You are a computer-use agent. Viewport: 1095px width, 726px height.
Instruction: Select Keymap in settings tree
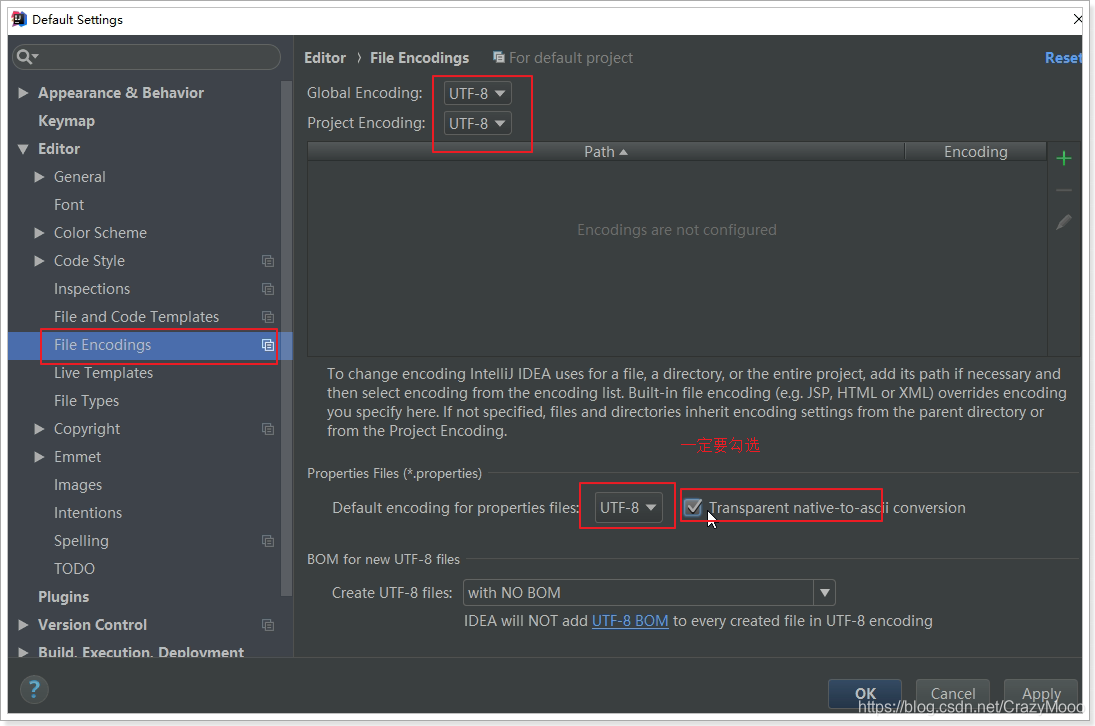(66, 121)
